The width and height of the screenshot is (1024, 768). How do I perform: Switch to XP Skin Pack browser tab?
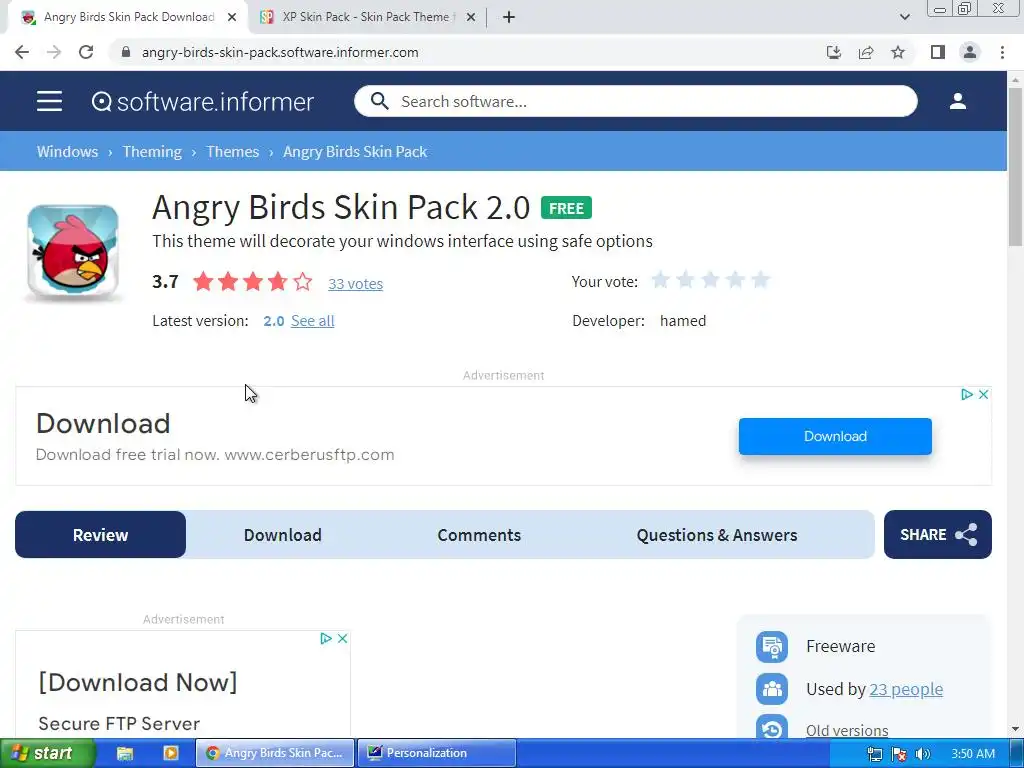tap(366, 17)
